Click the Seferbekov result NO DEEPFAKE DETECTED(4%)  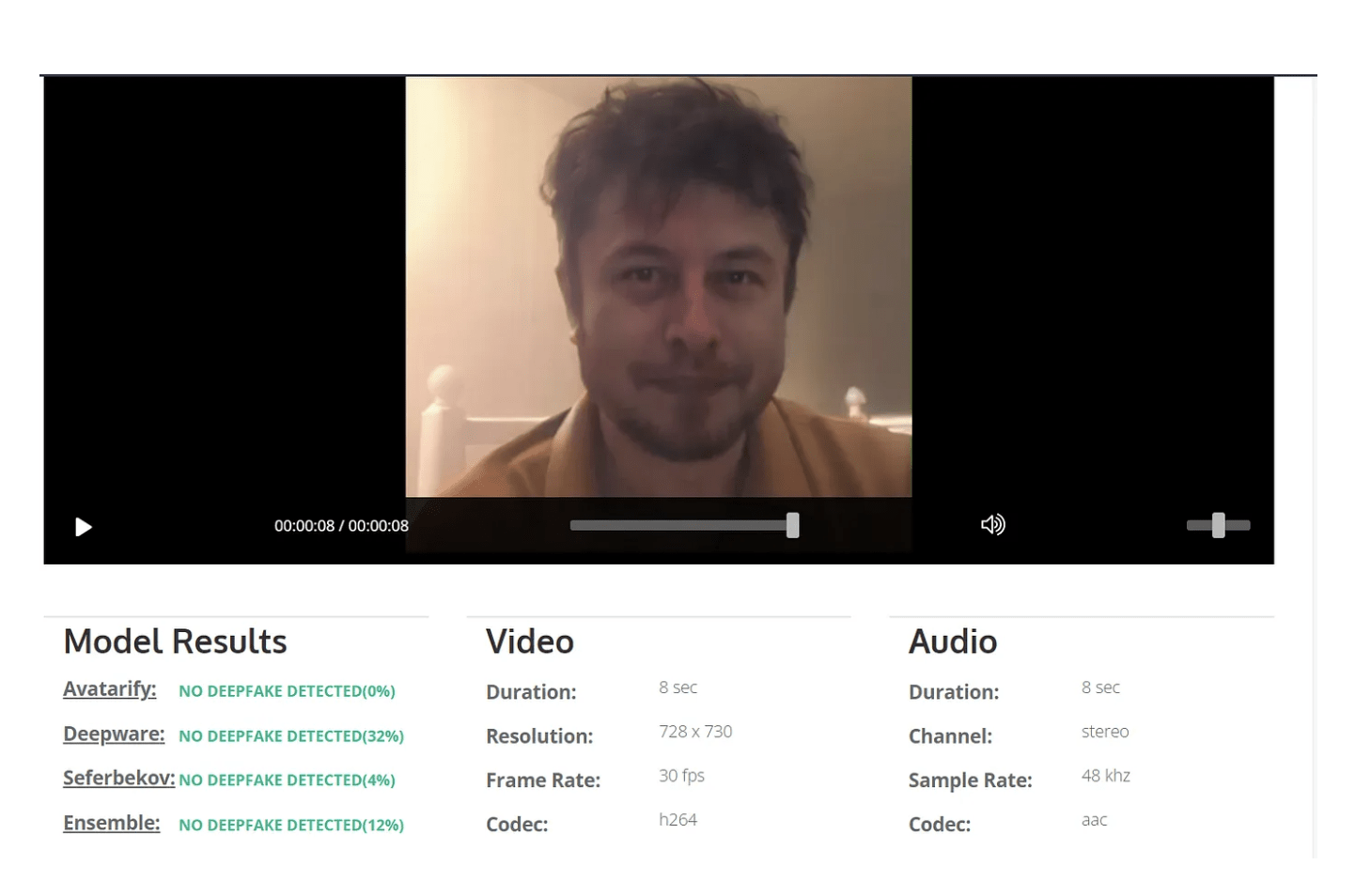[287, 780]
